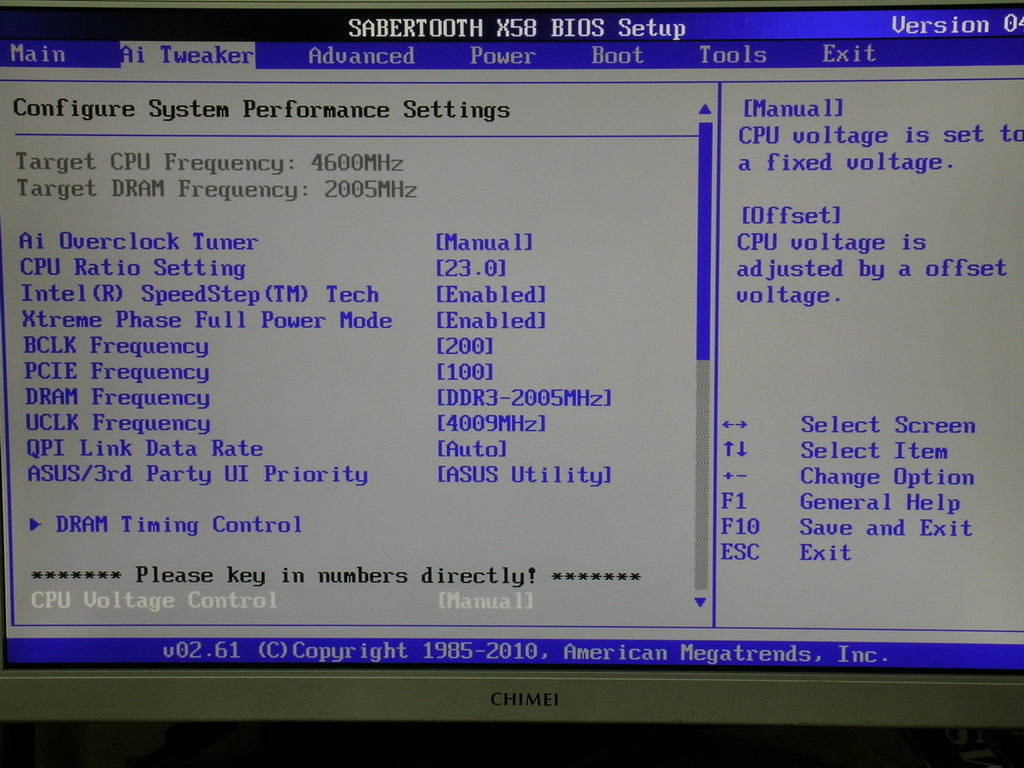Open DRAM Timing Control submenu
Screen dimensions: 1024x768
click(178, 524)
